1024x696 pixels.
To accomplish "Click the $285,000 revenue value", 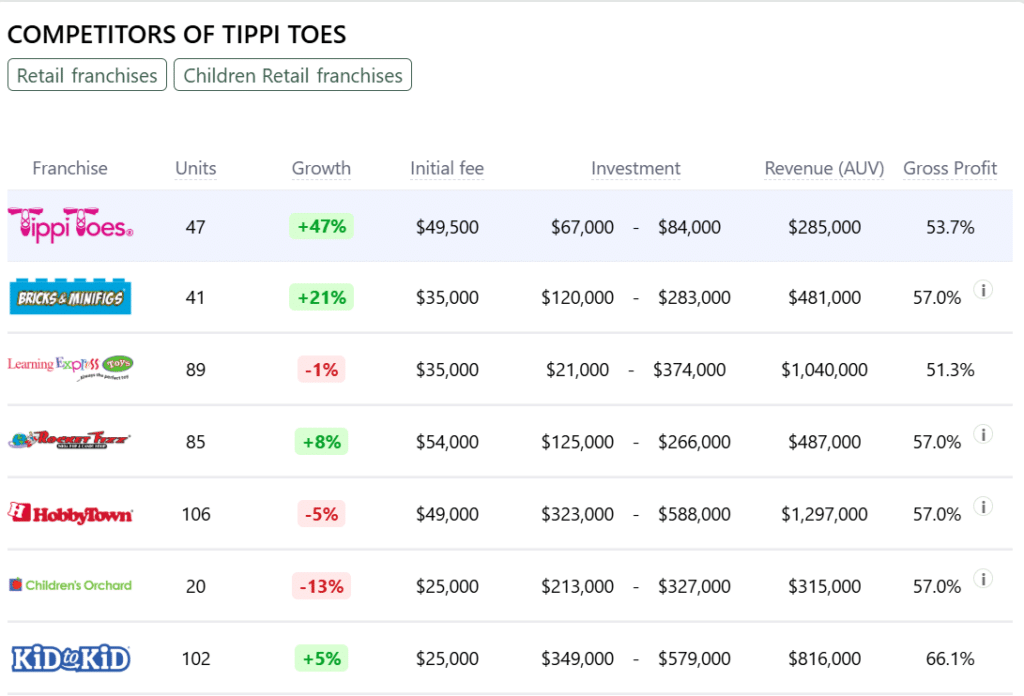I will click(x=824, y=227).
